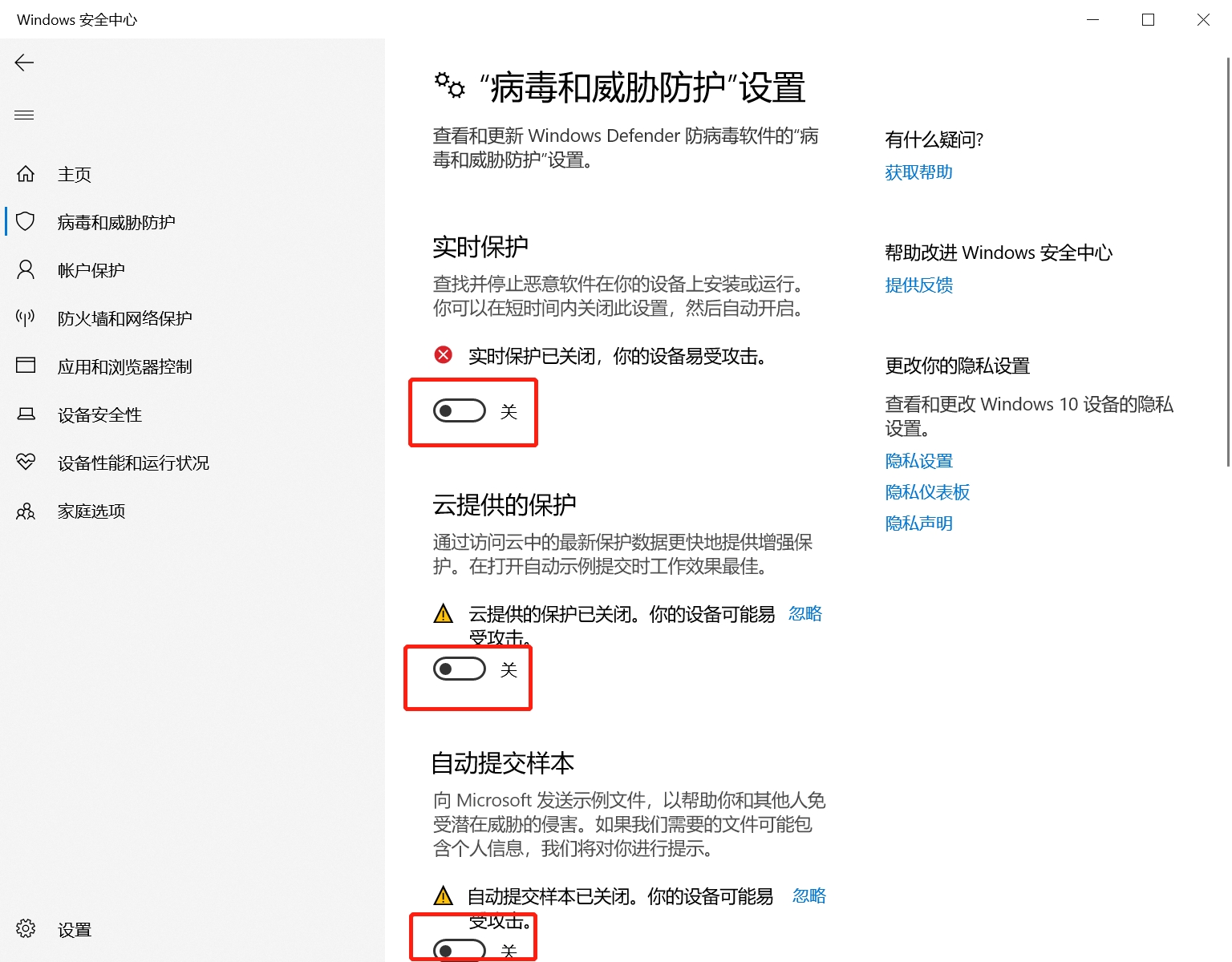This screenshot has height=962, width=1232.
Task: Turn on the 云提供的保护 toggle
Action: [x=460, y=669]
